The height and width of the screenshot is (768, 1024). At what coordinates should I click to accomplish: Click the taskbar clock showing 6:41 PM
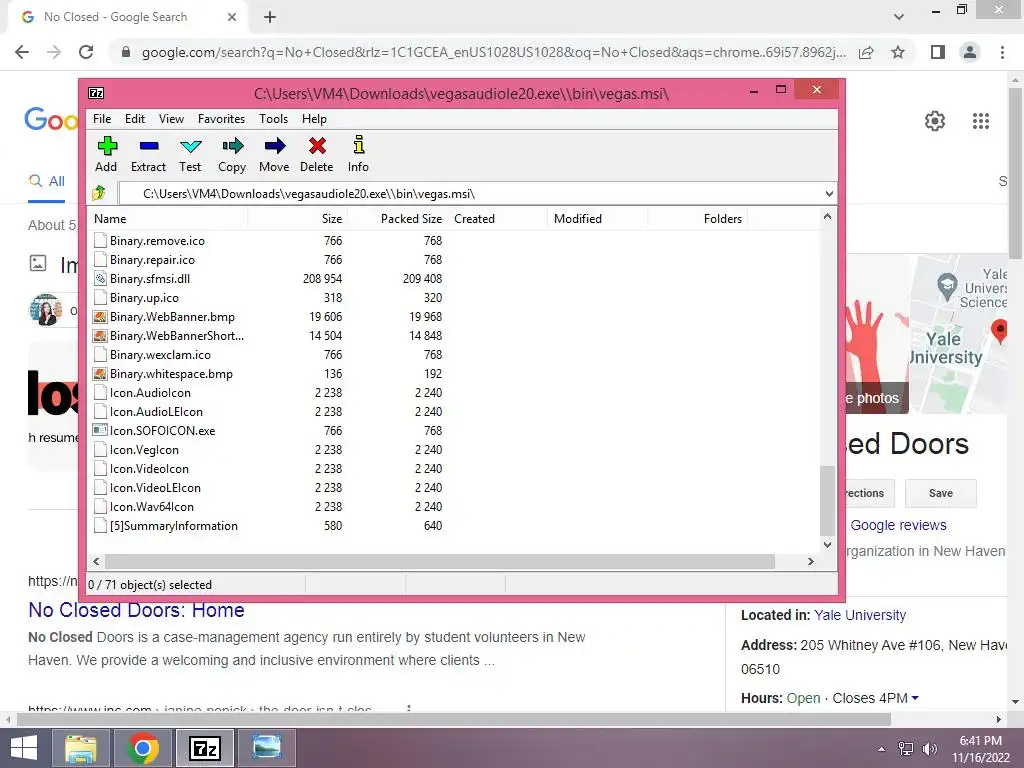[x=980, y=749]
